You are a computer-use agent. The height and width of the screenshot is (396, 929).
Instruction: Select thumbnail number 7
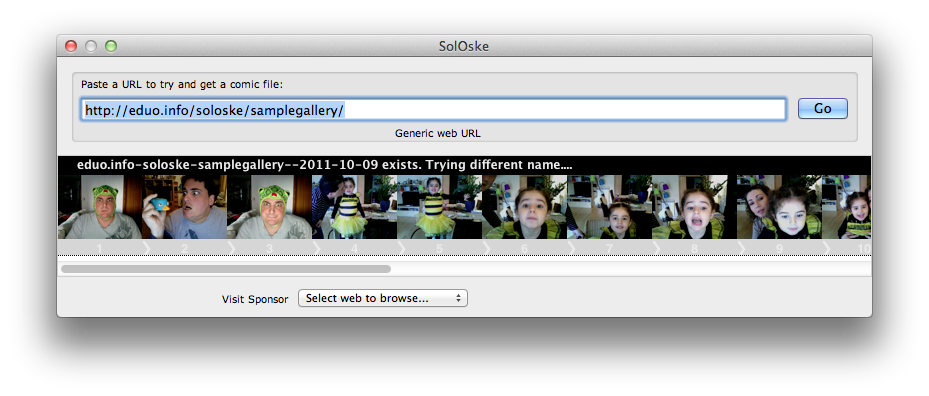coord(609,207)
